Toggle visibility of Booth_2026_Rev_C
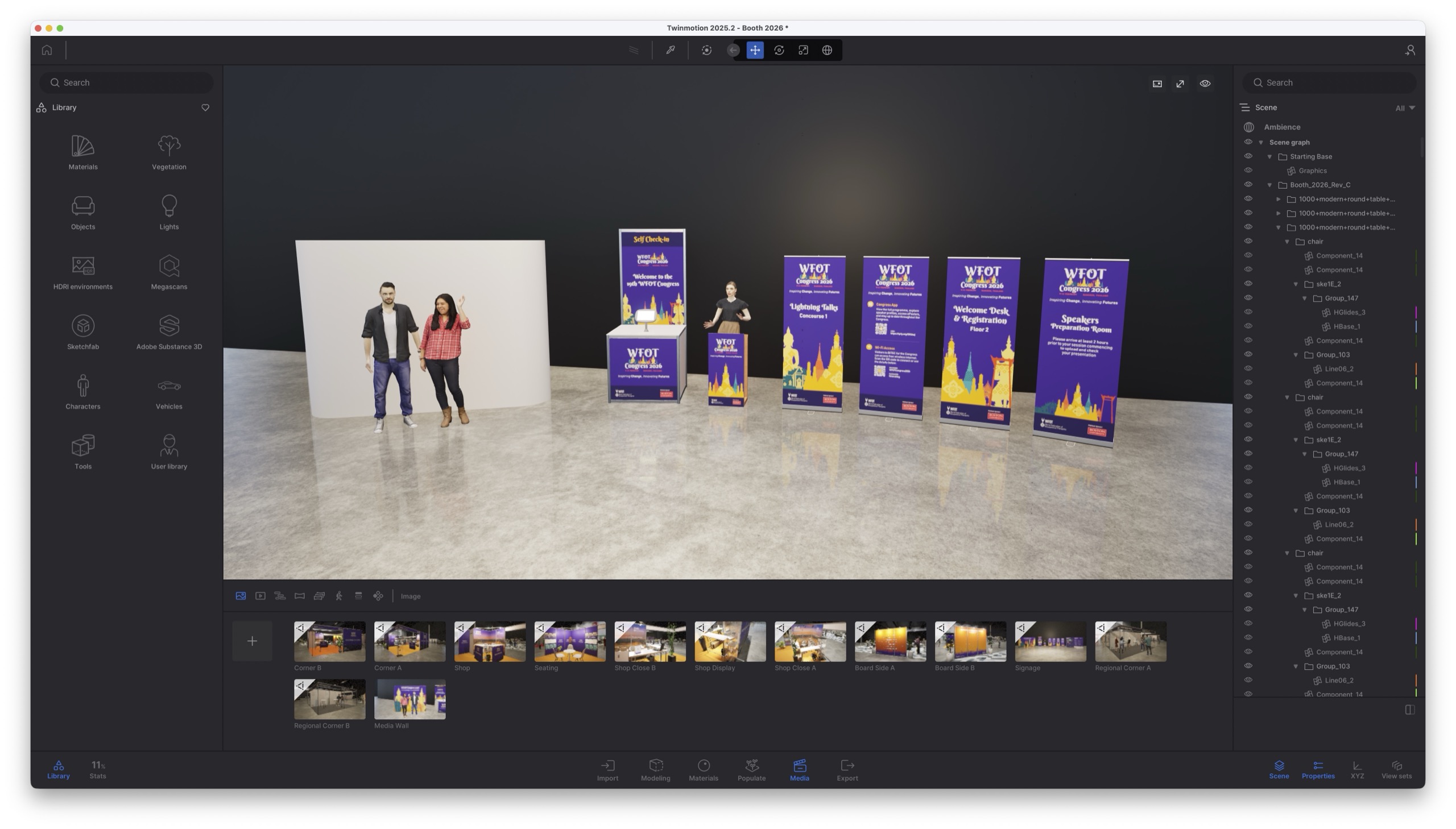The height and width of the screenshot is (829, 1456). click(1248, 185)
